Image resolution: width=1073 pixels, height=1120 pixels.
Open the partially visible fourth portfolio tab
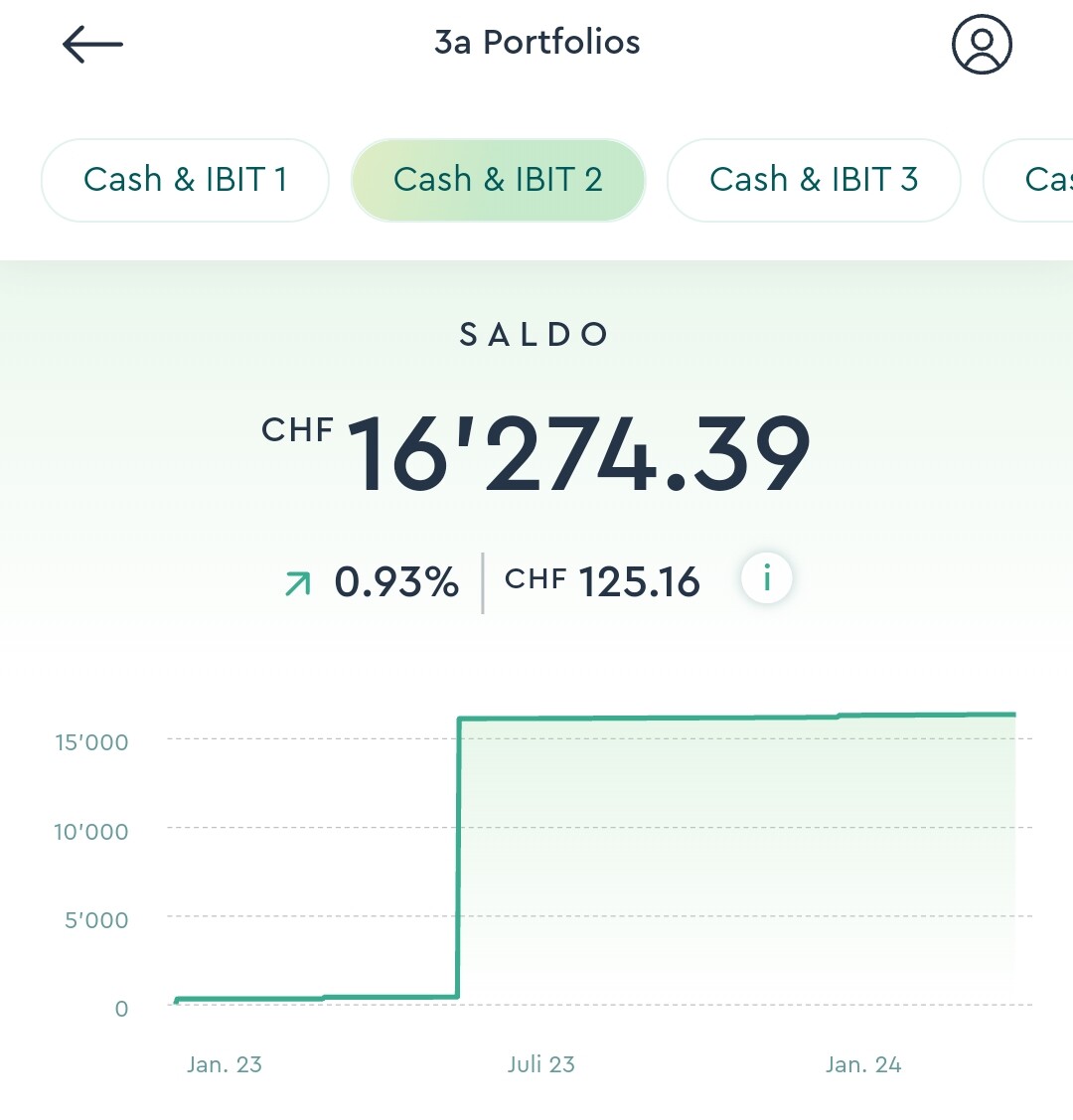(1028, 180)
